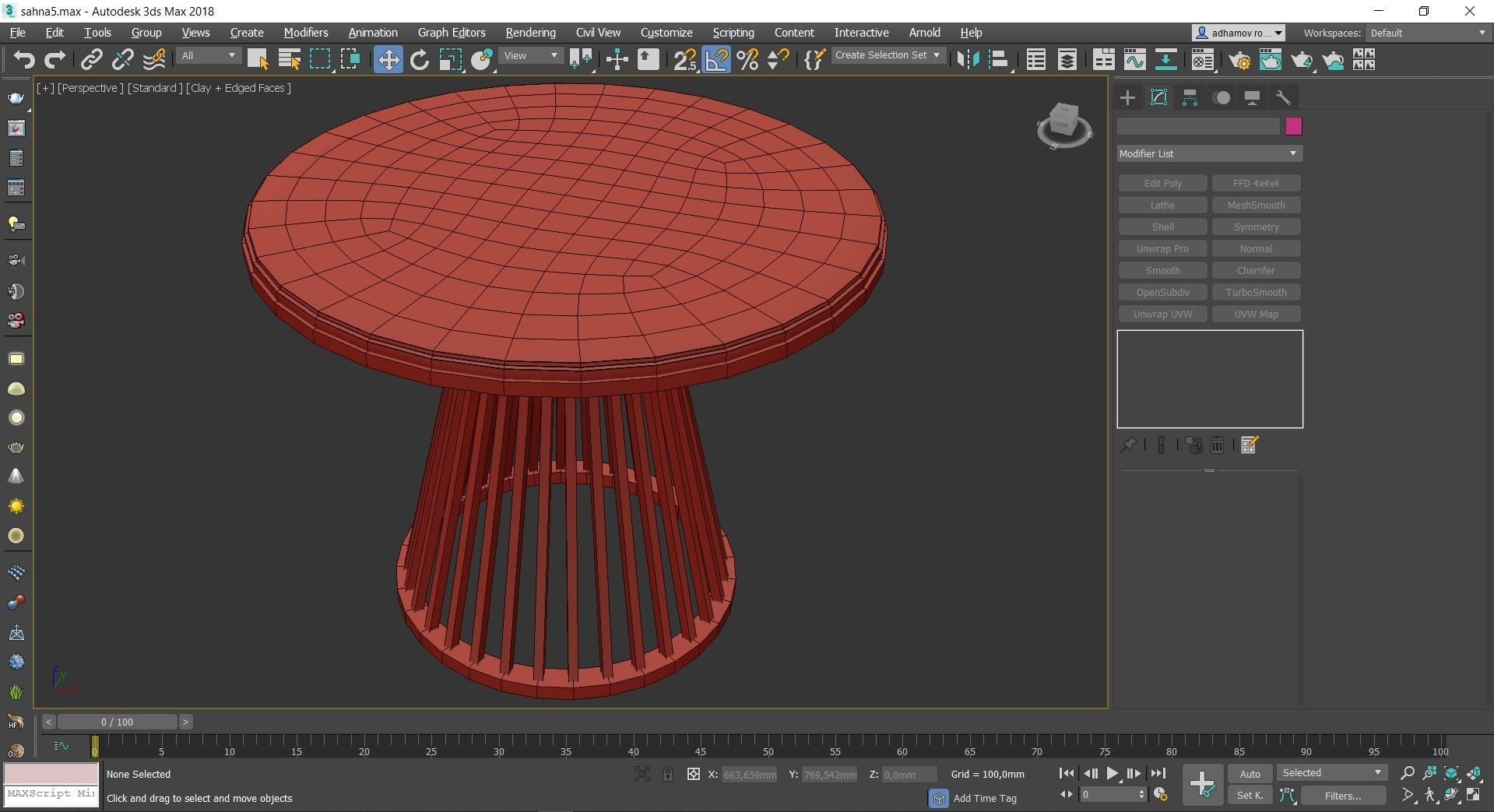Click the Mirror tool icon

point(968,59)
